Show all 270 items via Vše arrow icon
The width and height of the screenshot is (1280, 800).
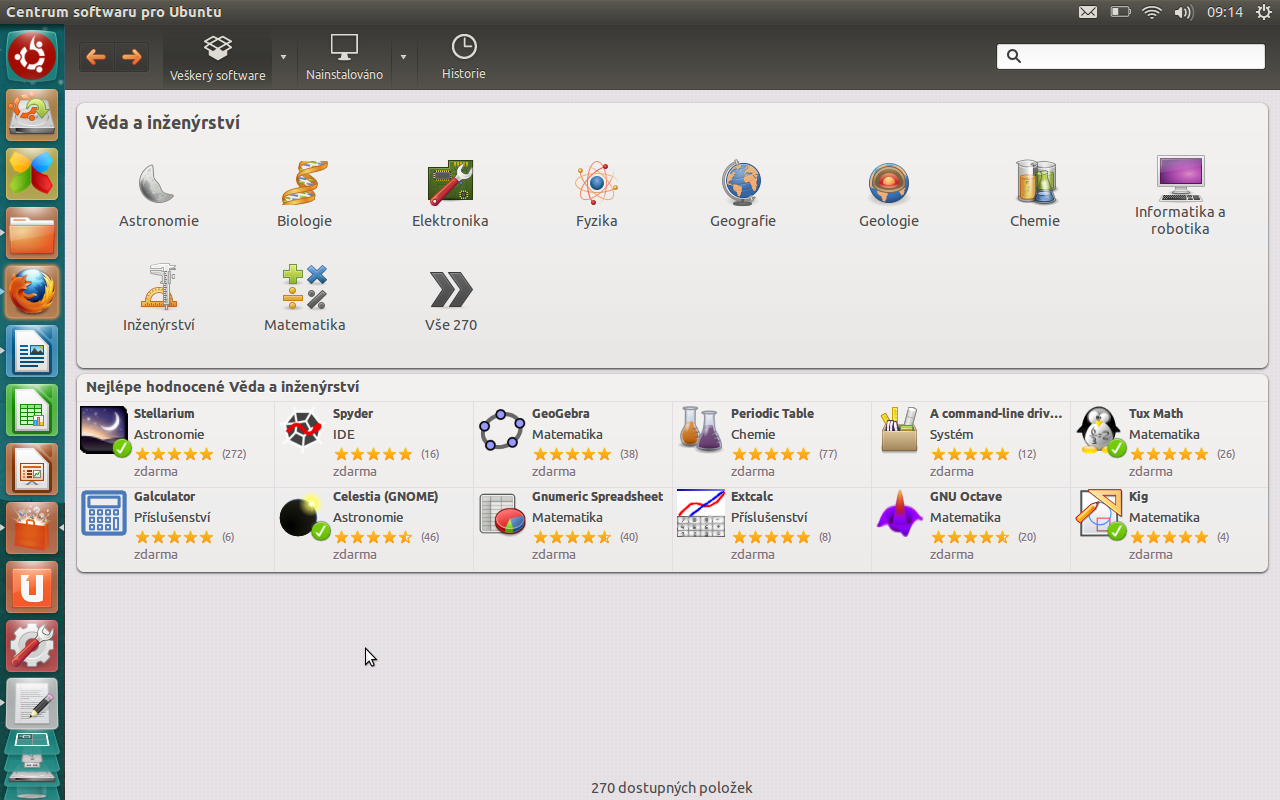tap(450, 289)
